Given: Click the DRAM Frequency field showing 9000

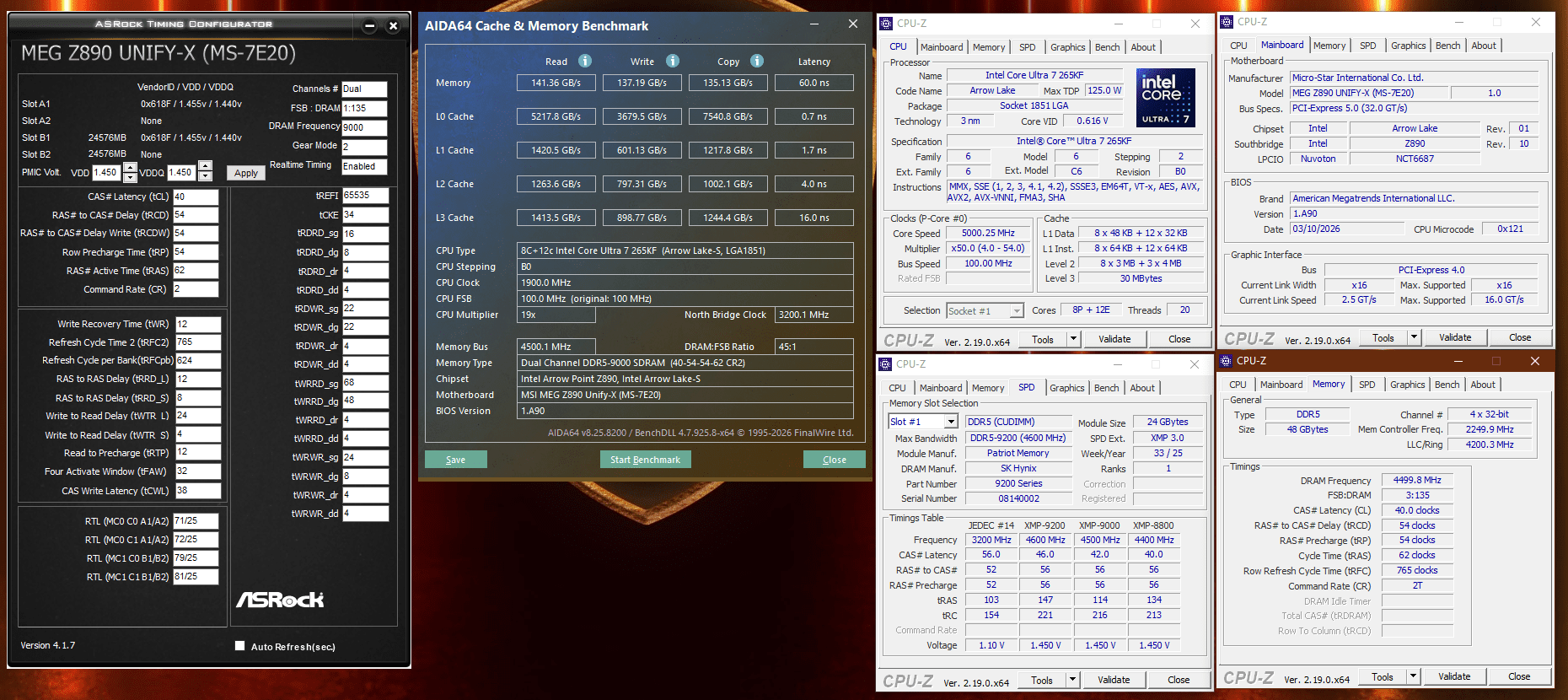Looking at the screenshot, I should click(x=364, y=127).
